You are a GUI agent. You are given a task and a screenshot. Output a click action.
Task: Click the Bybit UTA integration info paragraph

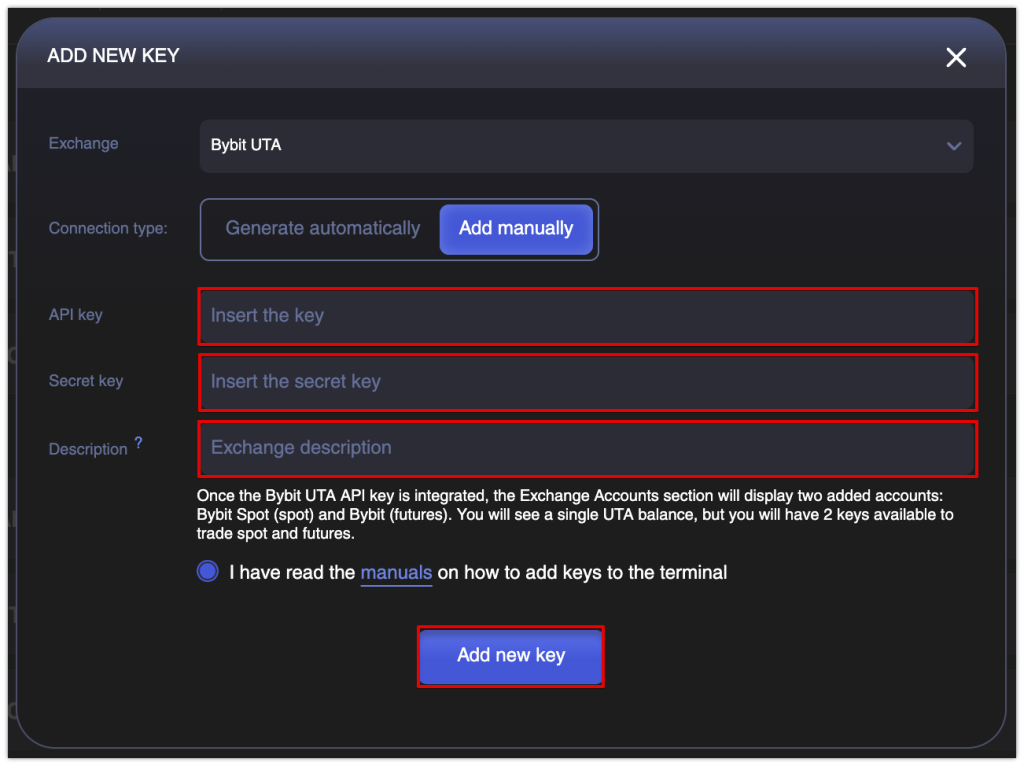point(575,515)
